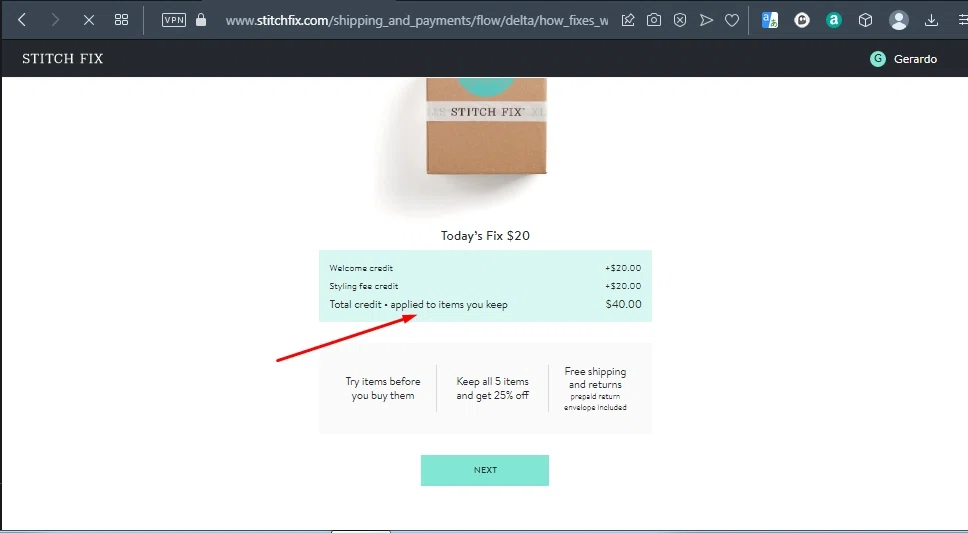
Task: Click the 'Styling fee credit' row label
Action: point(364,286)
